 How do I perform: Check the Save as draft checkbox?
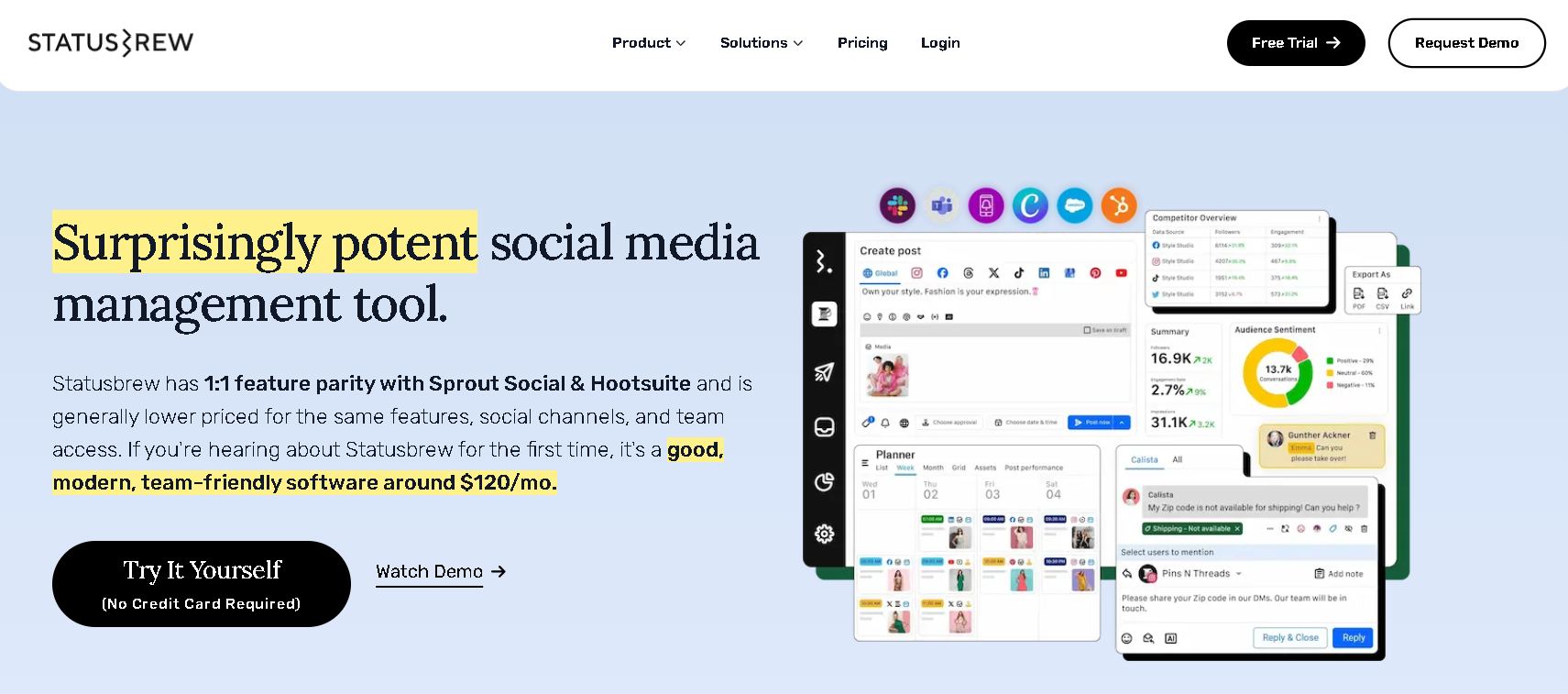1087,330
